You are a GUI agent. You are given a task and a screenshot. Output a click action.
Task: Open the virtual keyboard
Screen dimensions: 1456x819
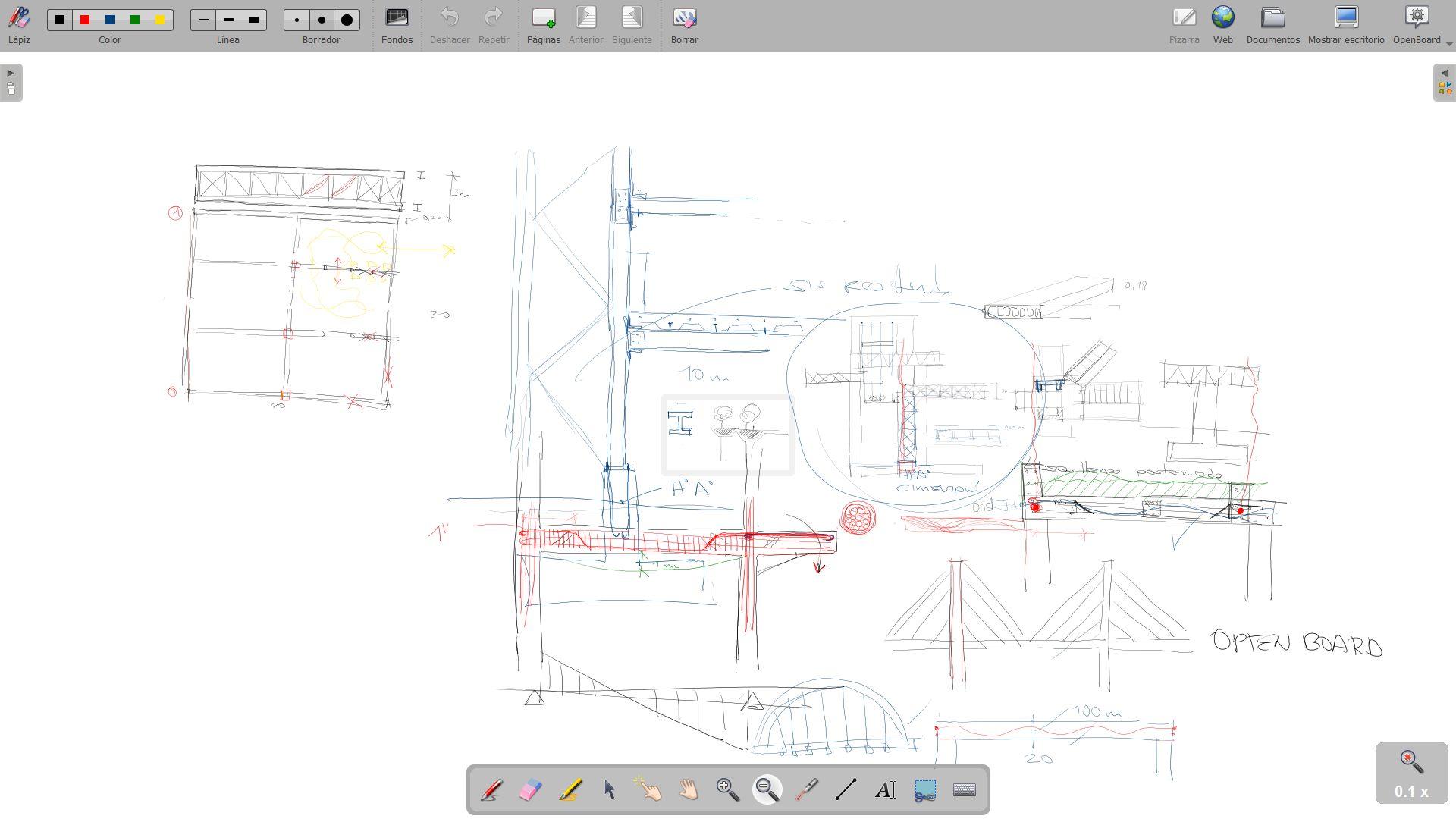[965, 790]
